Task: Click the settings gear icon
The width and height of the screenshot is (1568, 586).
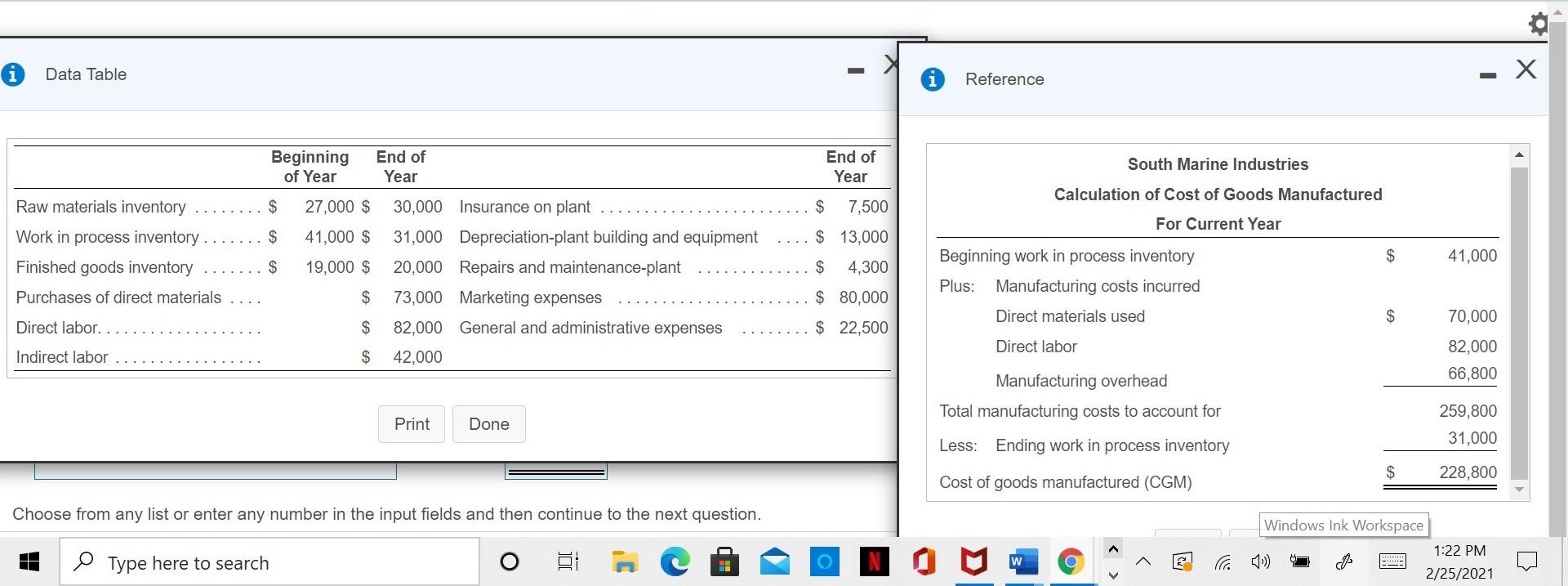Action: (x=1537, y=23)
